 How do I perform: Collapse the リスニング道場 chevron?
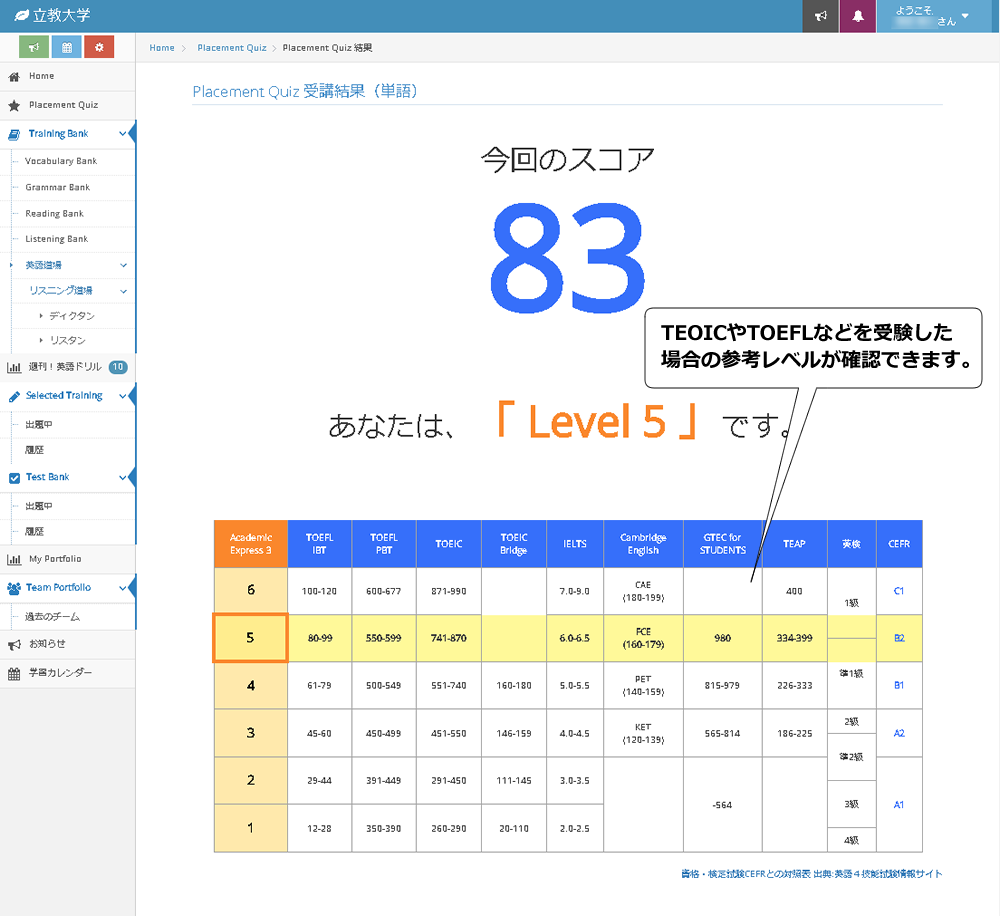[x=123, y=291]
